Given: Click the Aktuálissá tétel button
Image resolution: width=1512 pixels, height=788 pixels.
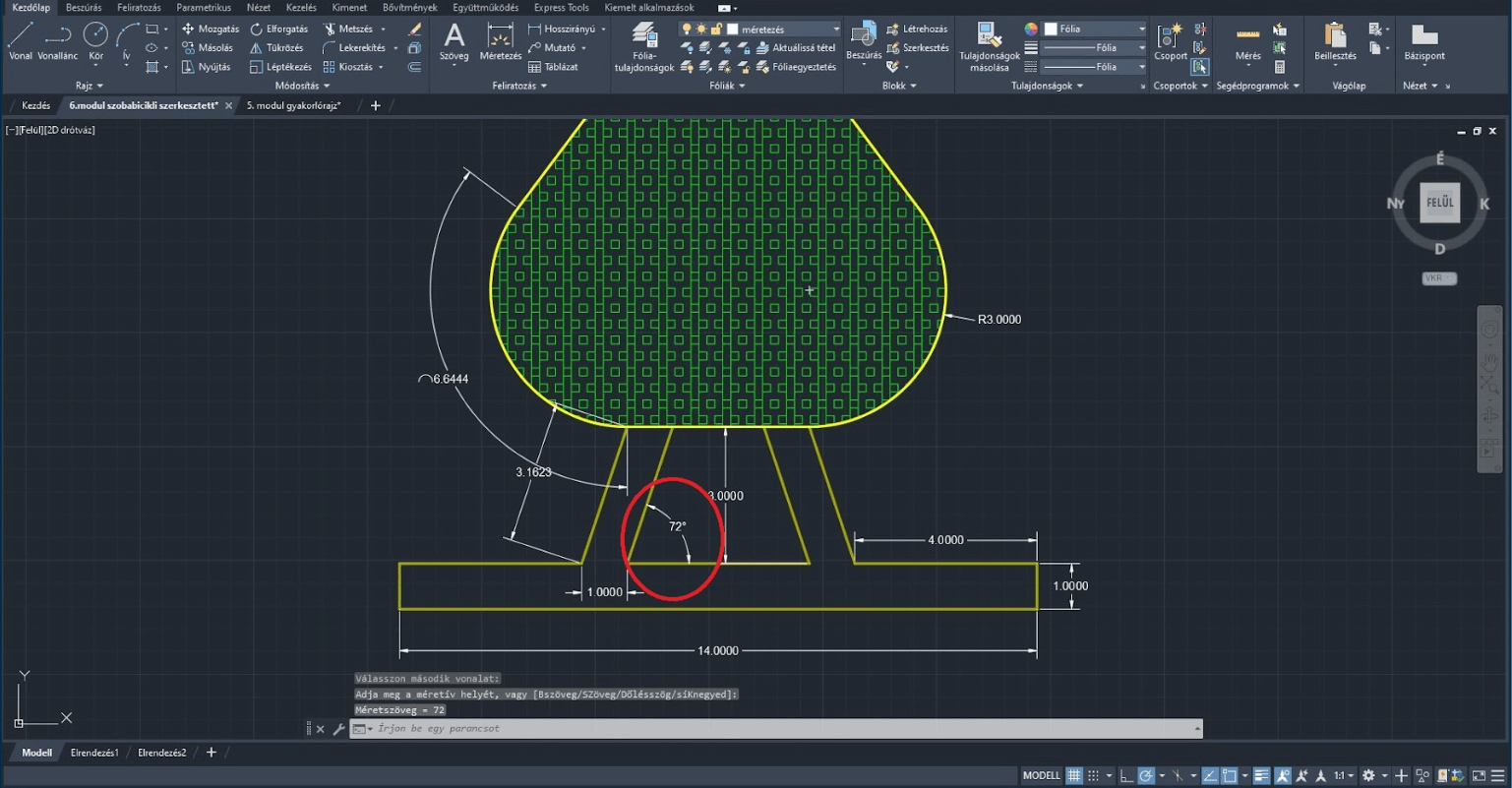Looking at the screenshot, I should (797, 47).
